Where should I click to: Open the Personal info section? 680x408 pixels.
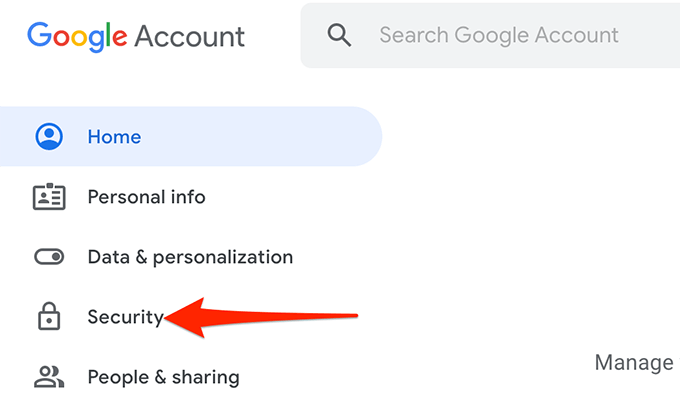[146, 197]
